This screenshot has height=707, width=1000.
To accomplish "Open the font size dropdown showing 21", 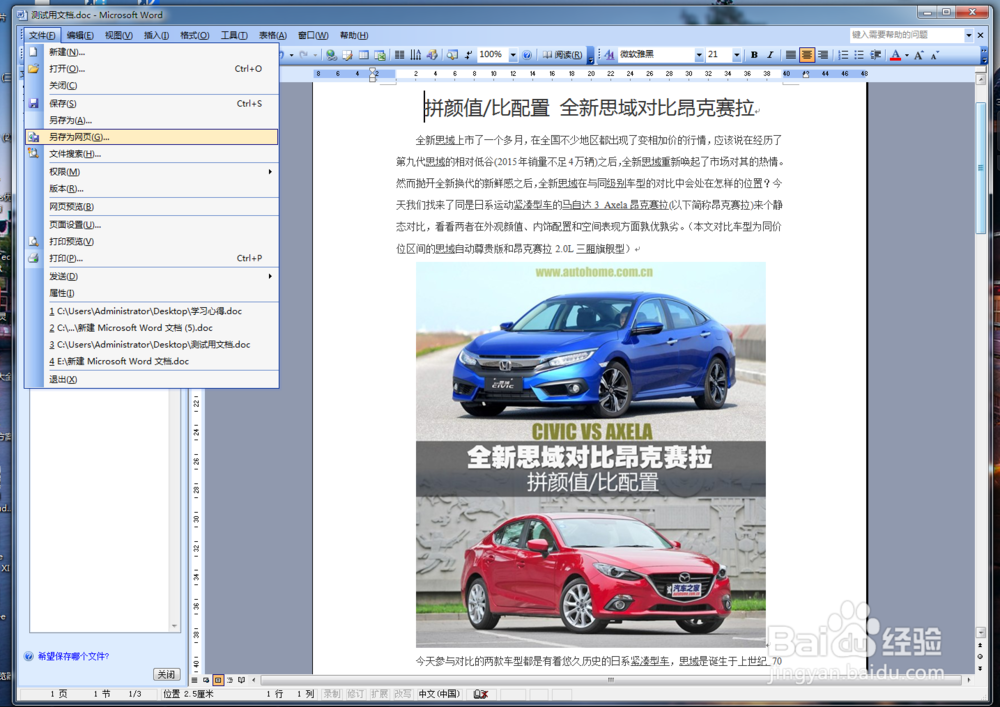I will pyautogui.click(x=737, y=55).
